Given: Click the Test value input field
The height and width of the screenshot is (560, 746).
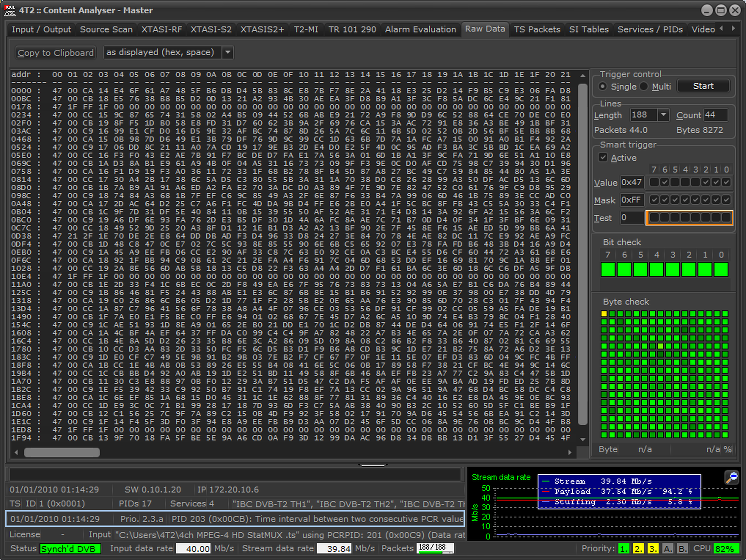Looking at the screenshot, I should point(632,218).
